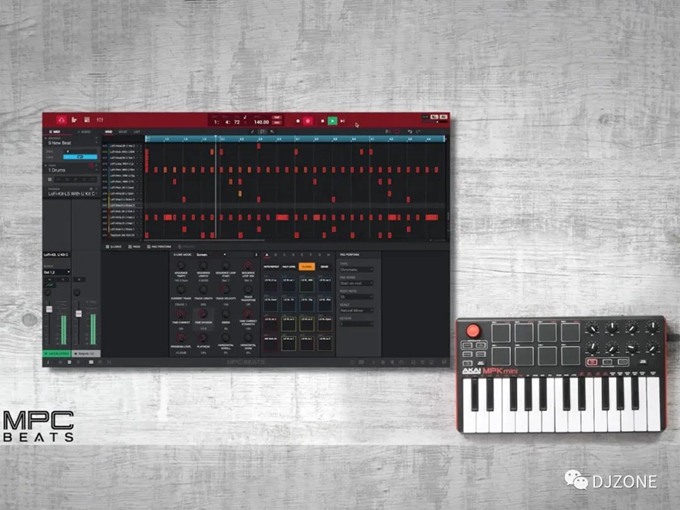
Task: Stop playback with the Stop button
Action: (x=322, y=121)
